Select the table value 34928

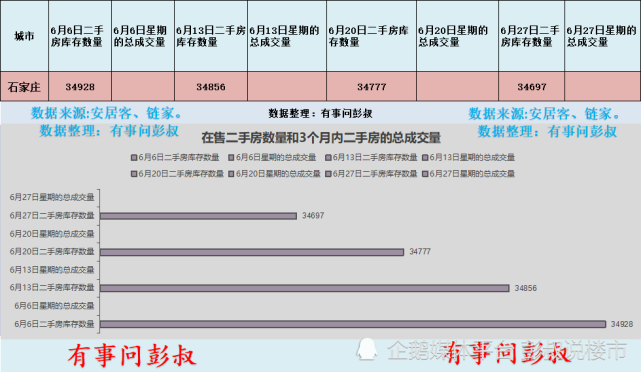(x=80, y=87)
